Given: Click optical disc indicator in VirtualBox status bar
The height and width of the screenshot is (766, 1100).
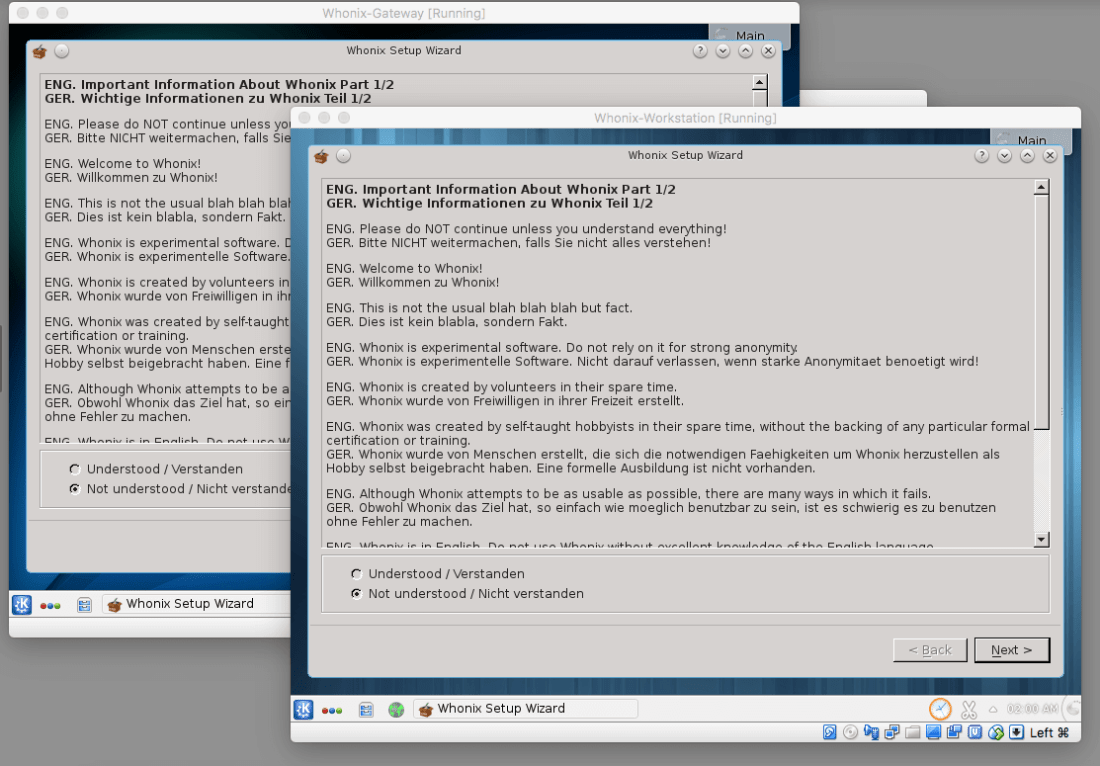Looking at the screenshot, I should pyautogui.click(x=850, y=732).
